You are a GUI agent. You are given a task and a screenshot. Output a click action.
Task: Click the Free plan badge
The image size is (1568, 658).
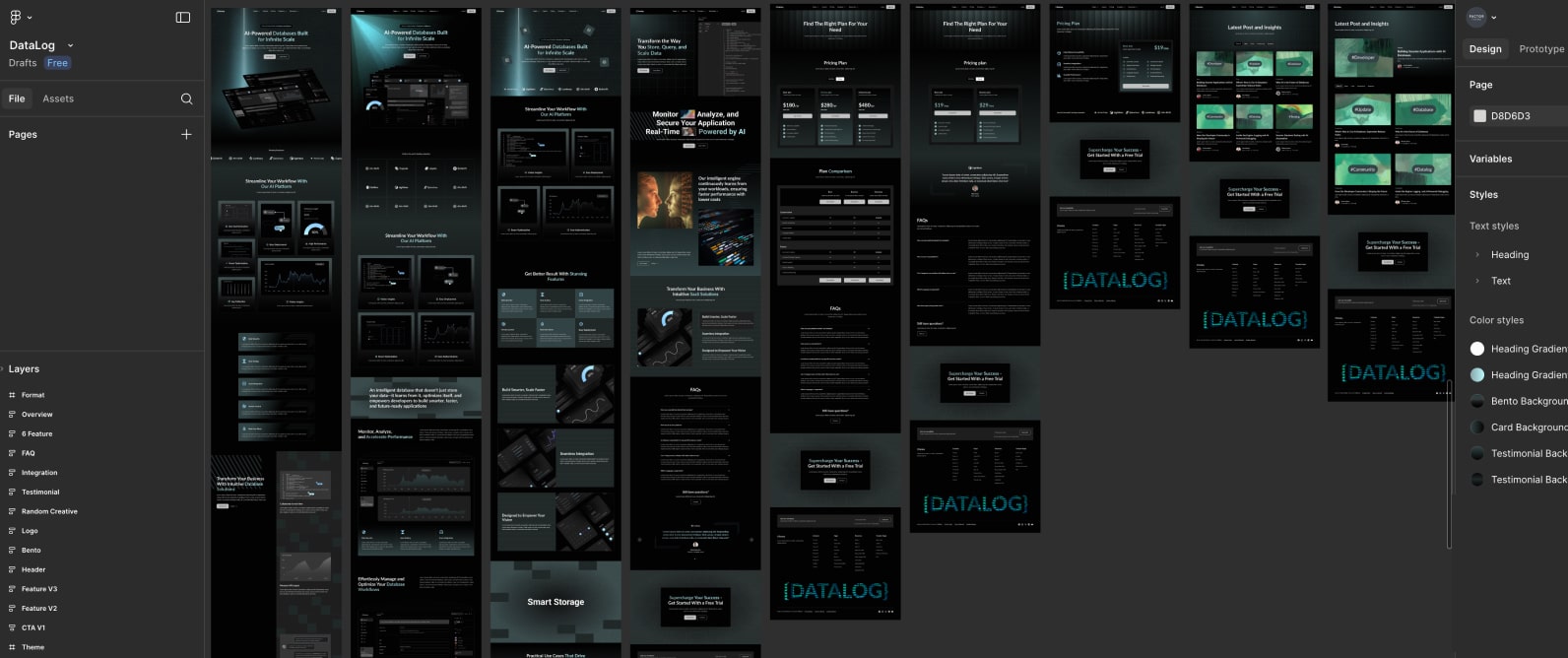pyautogui.click(x=58, y=63)
